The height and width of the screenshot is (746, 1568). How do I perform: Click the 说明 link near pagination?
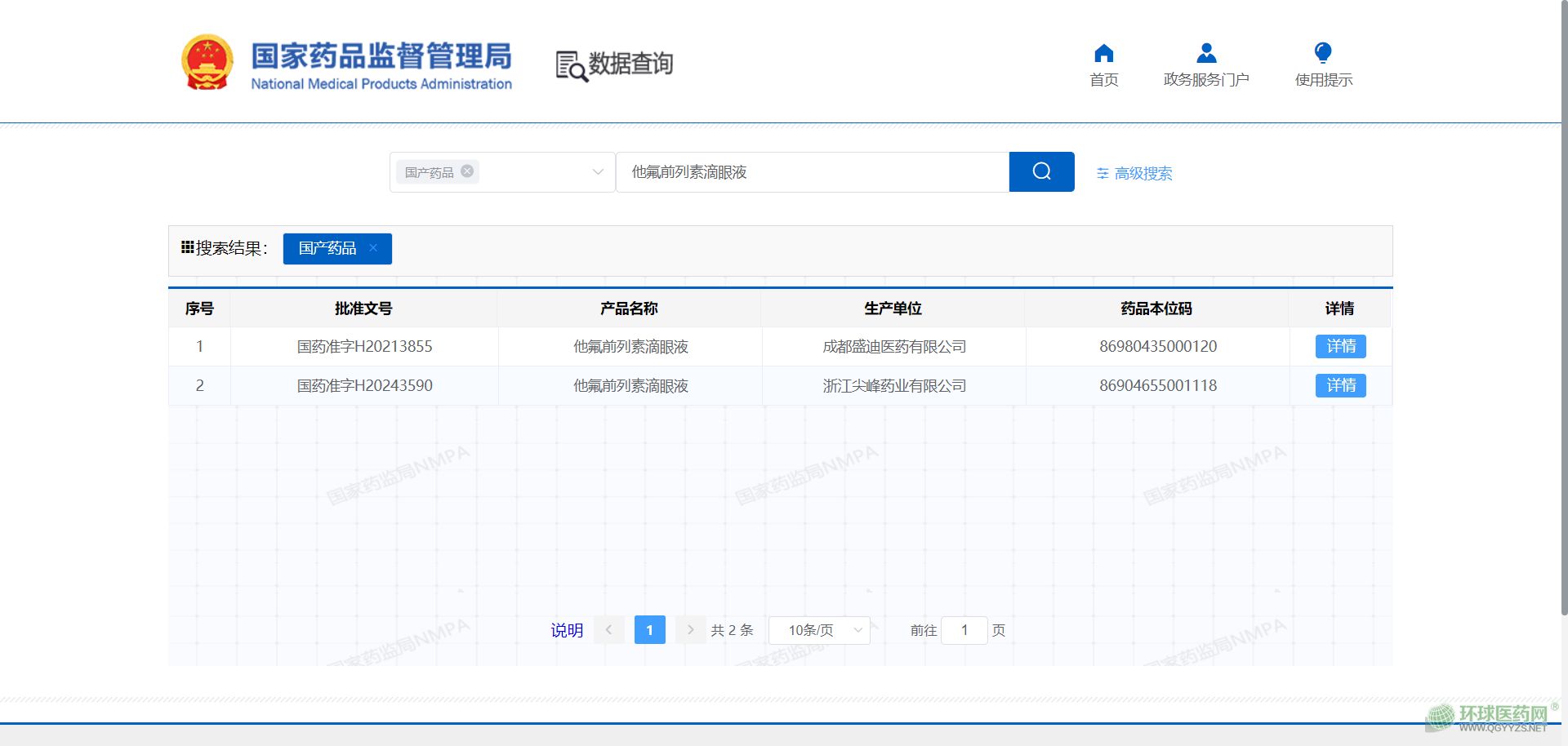[567, 630]
